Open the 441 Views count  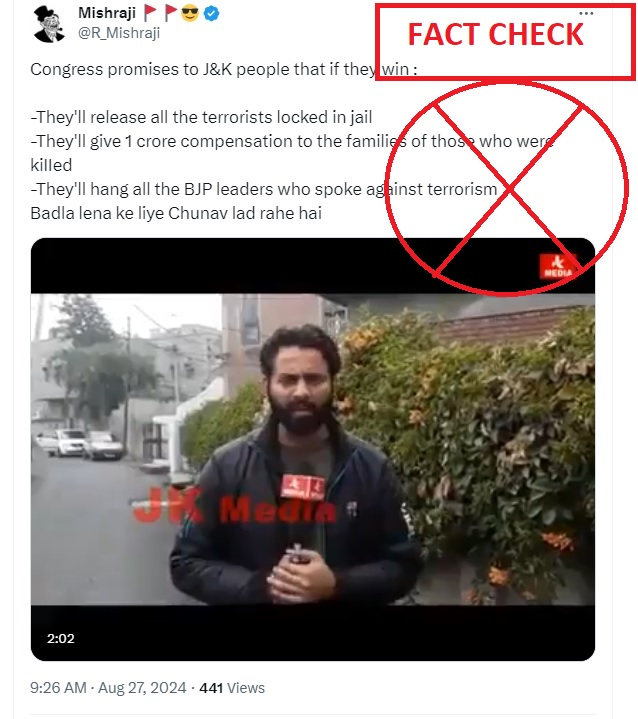point(232,688)
